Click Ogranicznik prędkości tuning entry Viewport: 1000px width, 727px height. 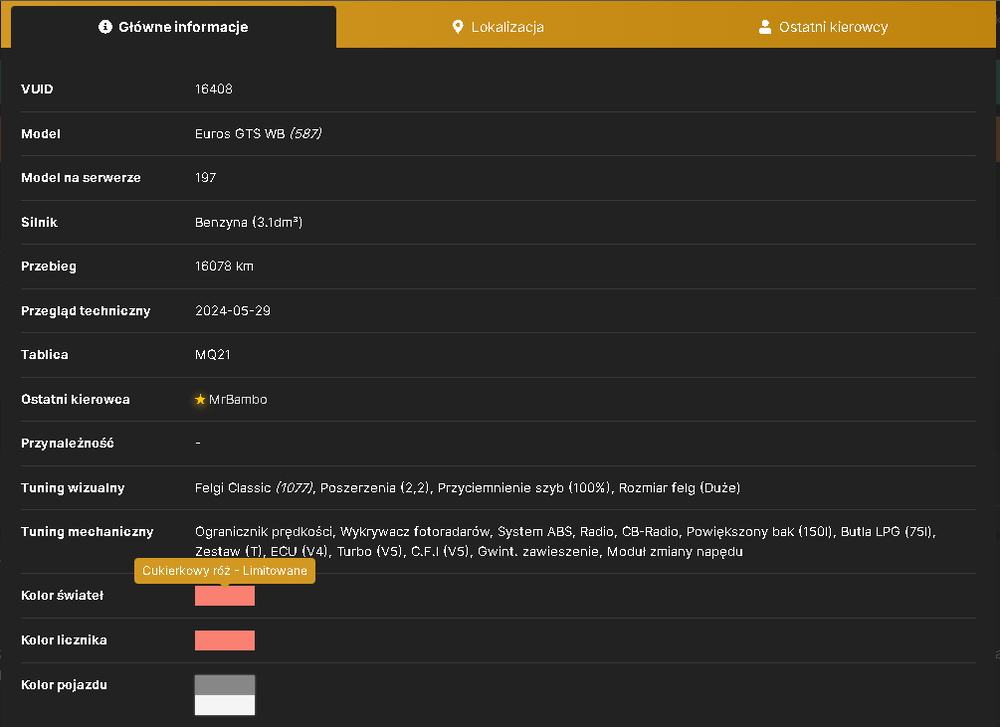tap(264, 532)
